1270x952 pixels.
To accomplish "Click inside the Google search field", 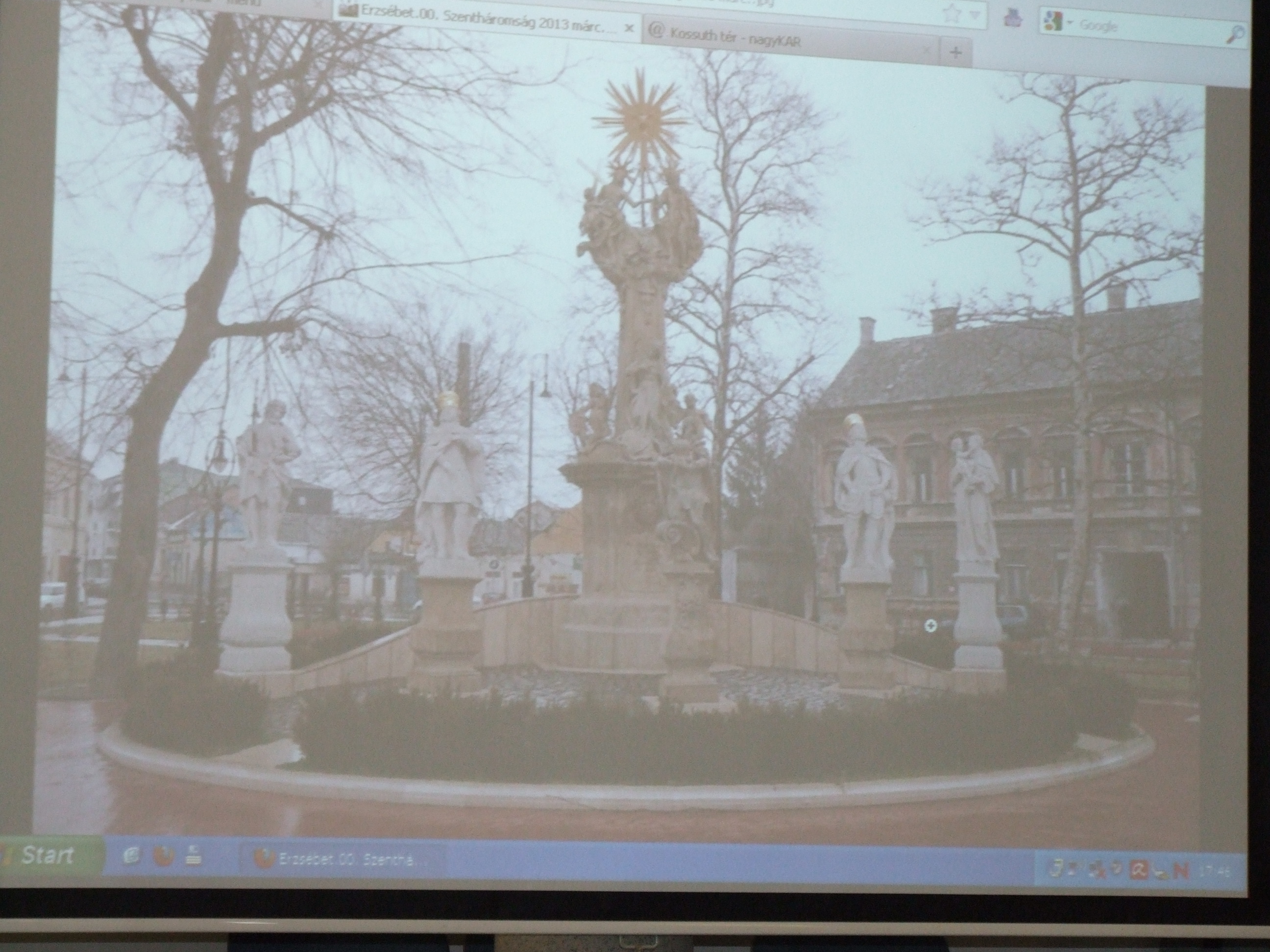I will pos(1143,27).
